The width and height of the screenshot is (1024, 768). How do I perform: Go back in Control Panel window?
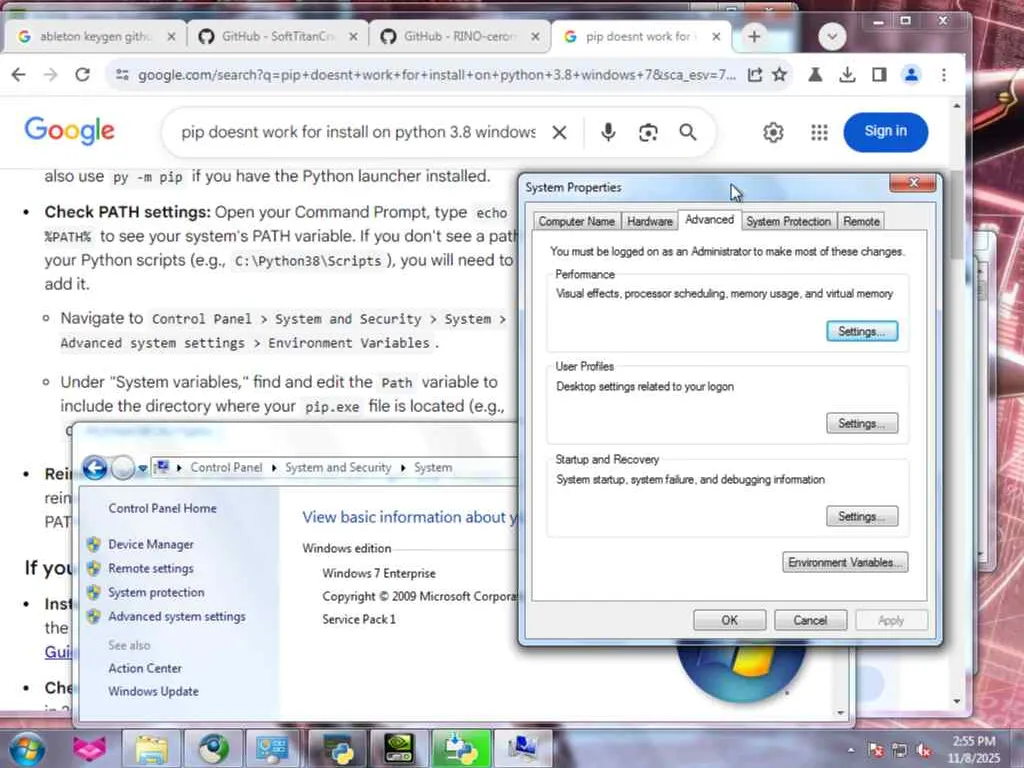[x=95, y=468]
